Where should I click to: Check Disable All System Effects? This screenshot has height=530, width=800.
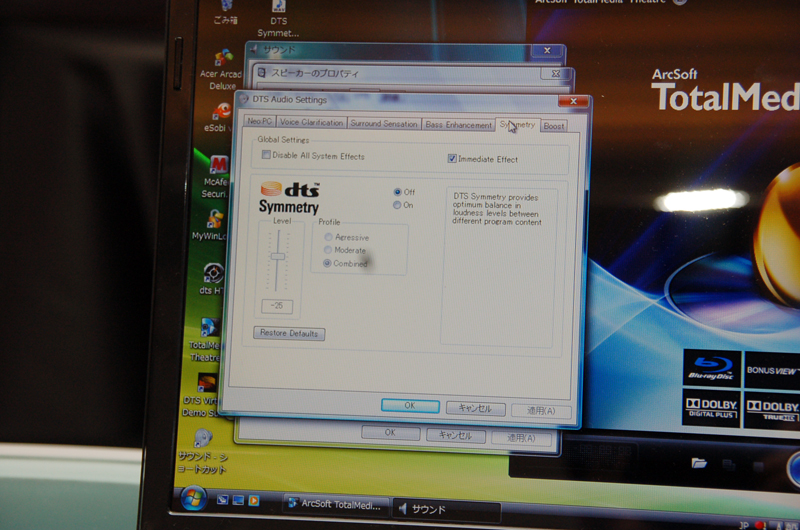click(266, 155)
